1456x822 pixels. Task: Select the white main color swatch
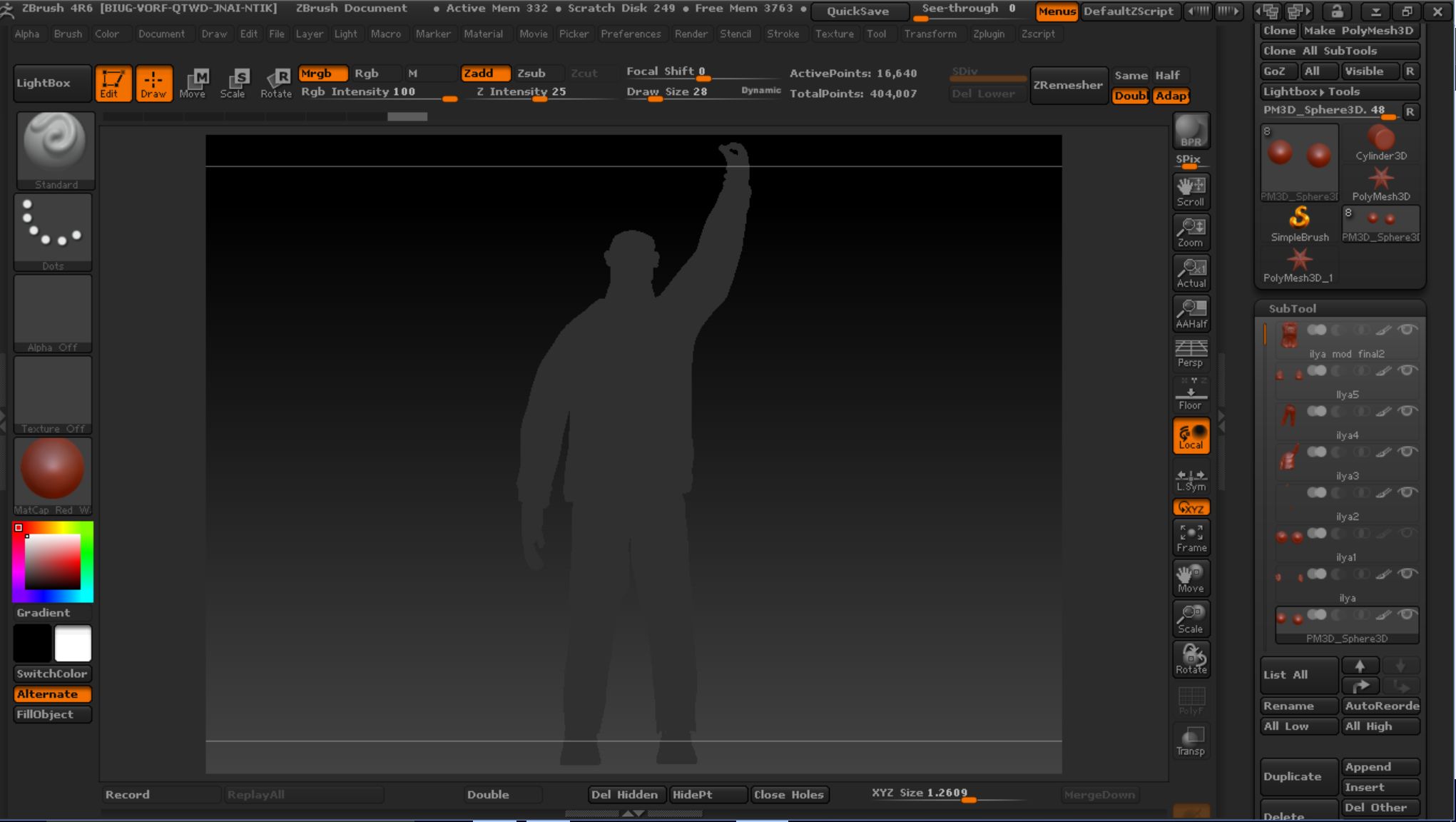[x=73, y=644]
